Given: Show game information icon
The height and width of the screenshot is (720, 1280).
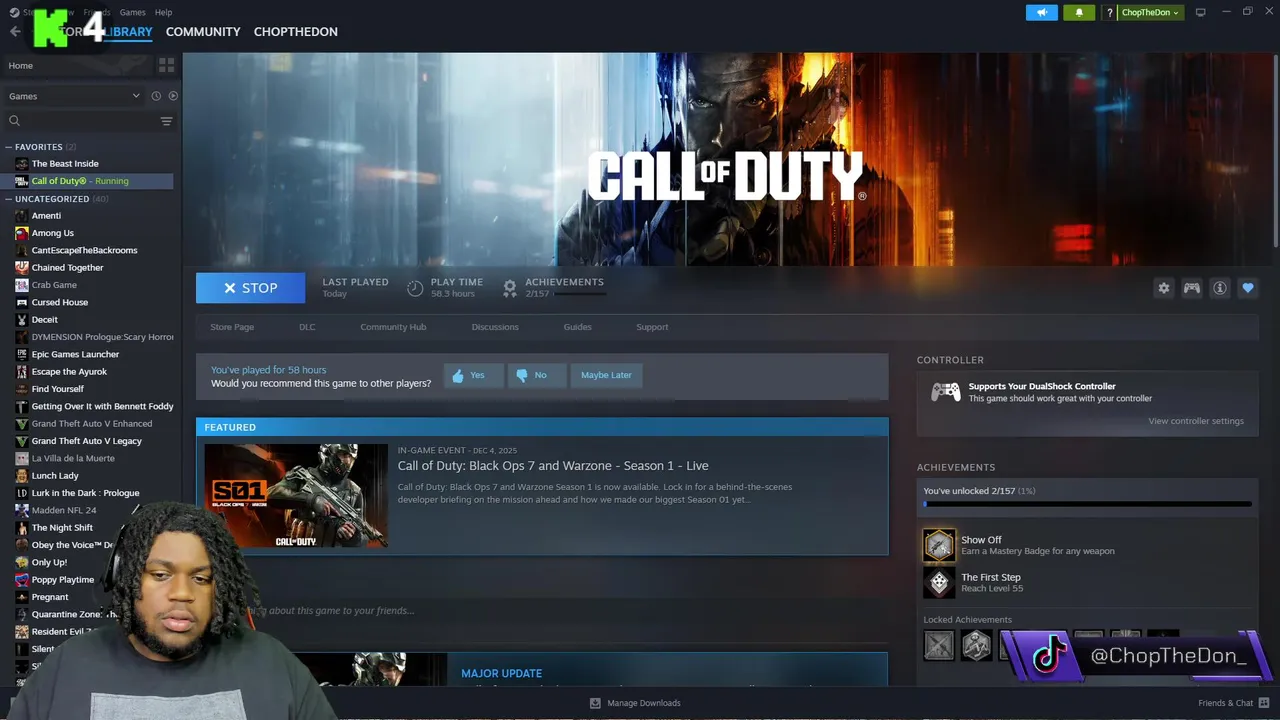Looking at the screenshot, I should [x=1219, y=288].
